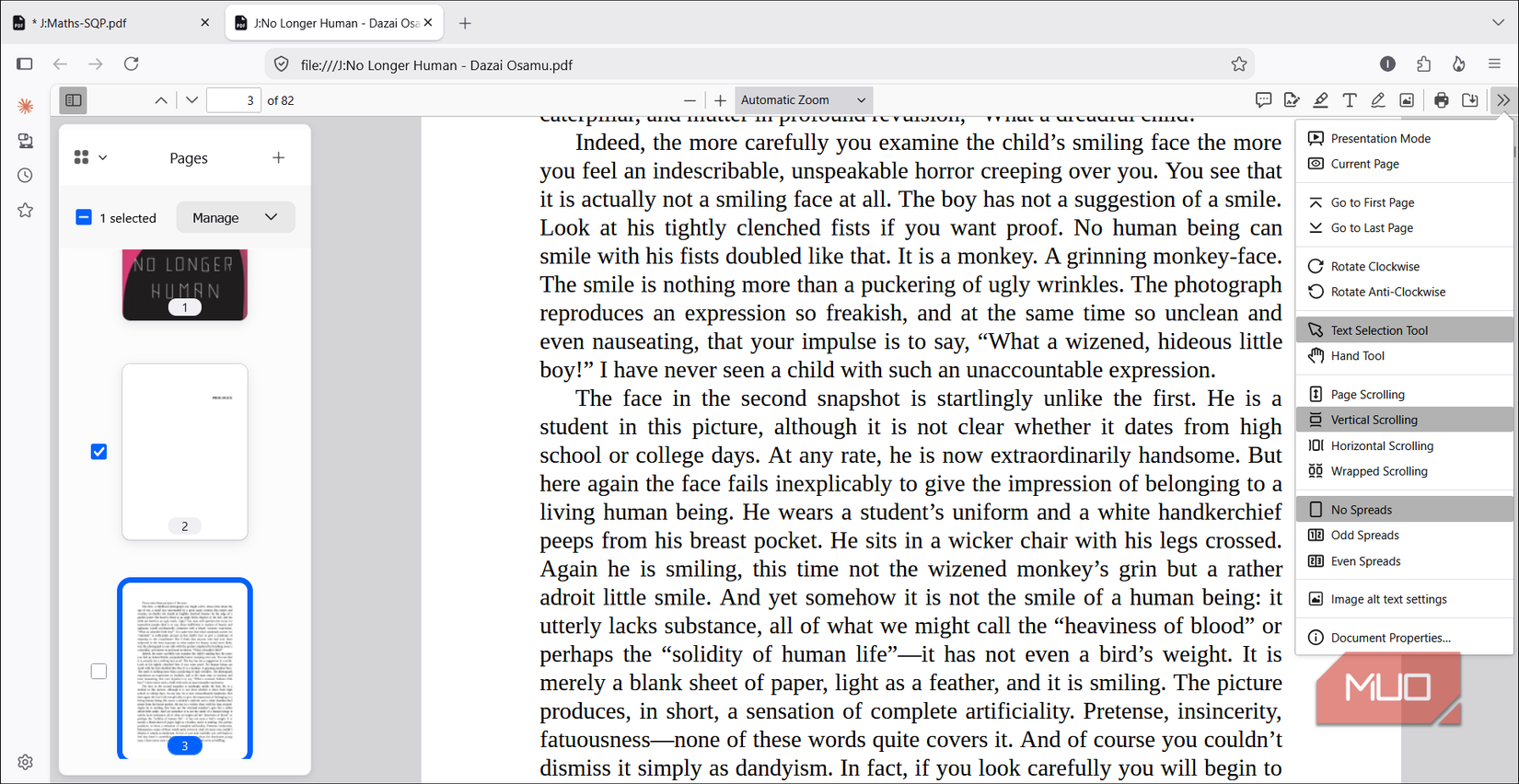This screenshot has width=1519, height=784.
Task: Zoom in with the plus button
Action: click(720, 100)
